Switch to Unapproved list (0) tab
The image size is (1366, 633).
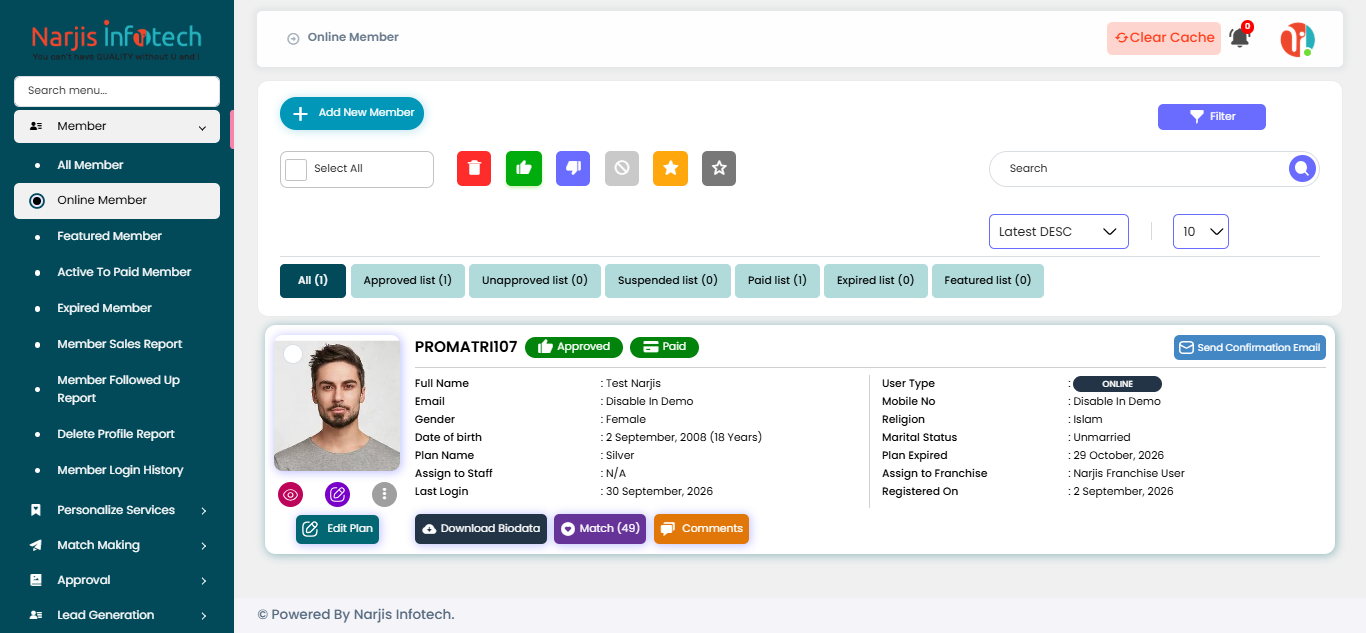535,281
